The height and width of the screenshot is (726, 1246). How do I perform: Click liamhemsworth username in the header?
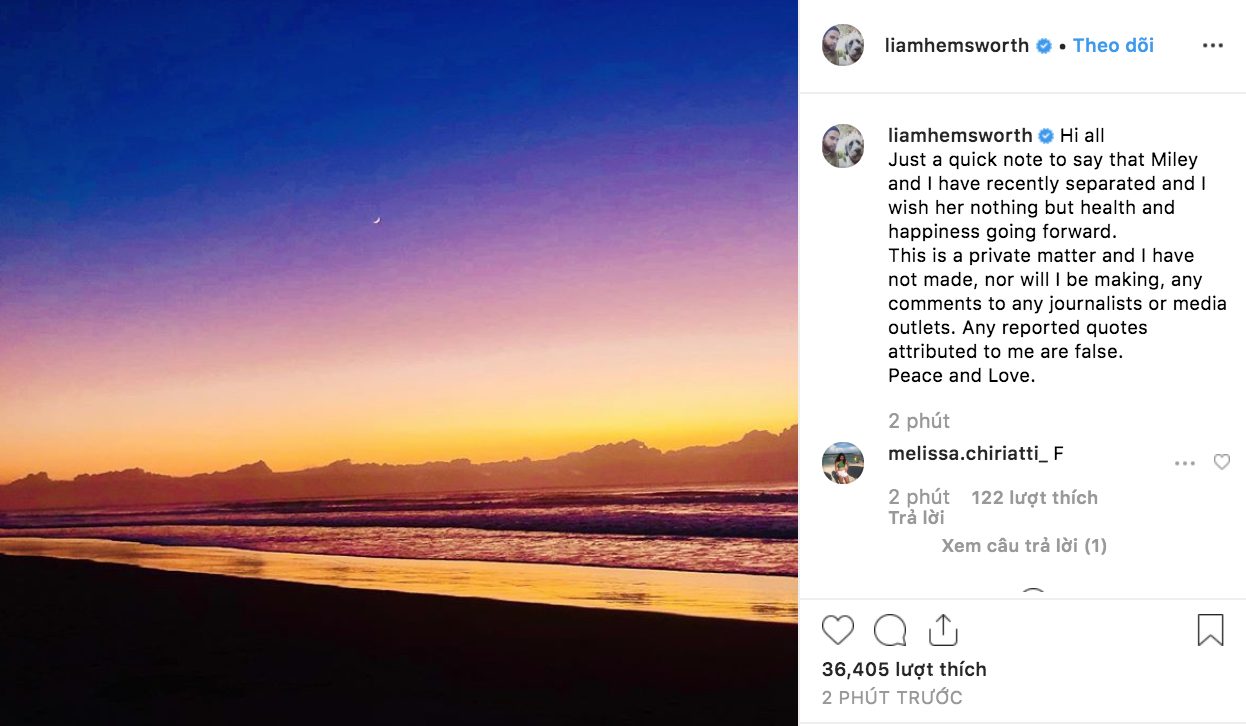[956, 46]
